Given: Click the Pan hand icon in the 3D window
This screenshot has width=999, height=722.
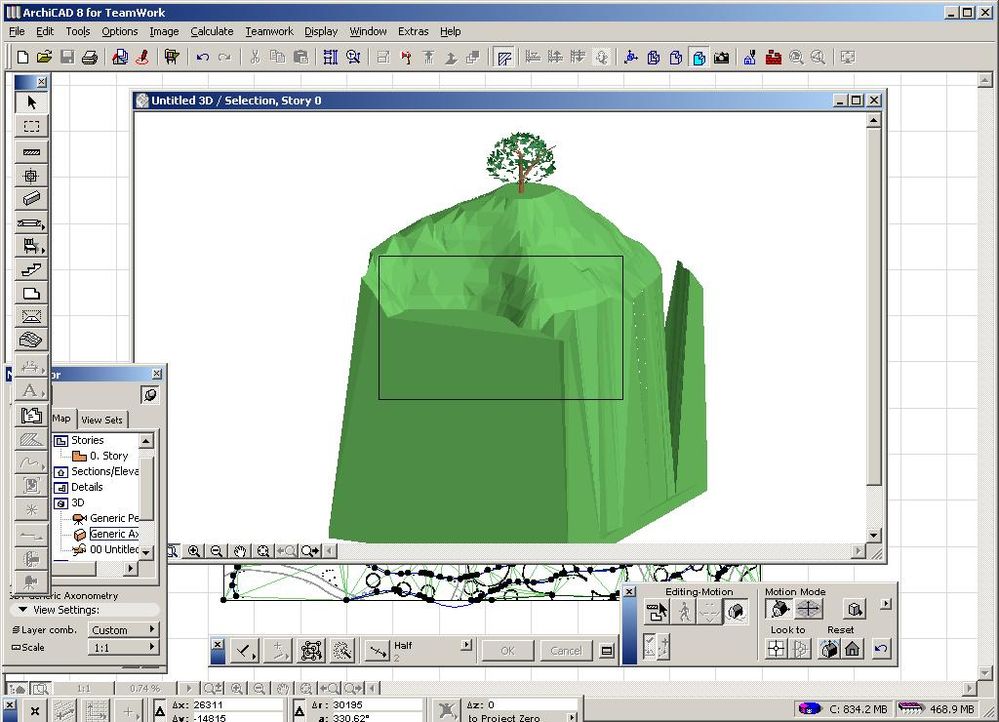Looking at the screenshot, I should pyautogui.click(x=240, y=551).
